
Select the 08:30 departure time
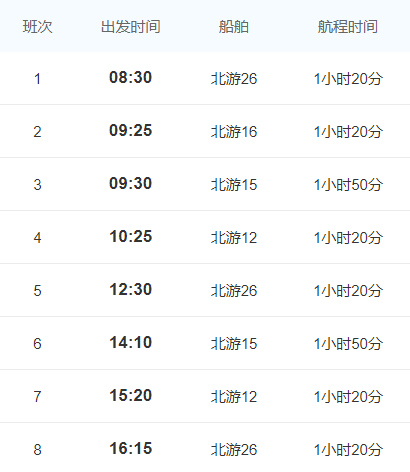point(131,77)
